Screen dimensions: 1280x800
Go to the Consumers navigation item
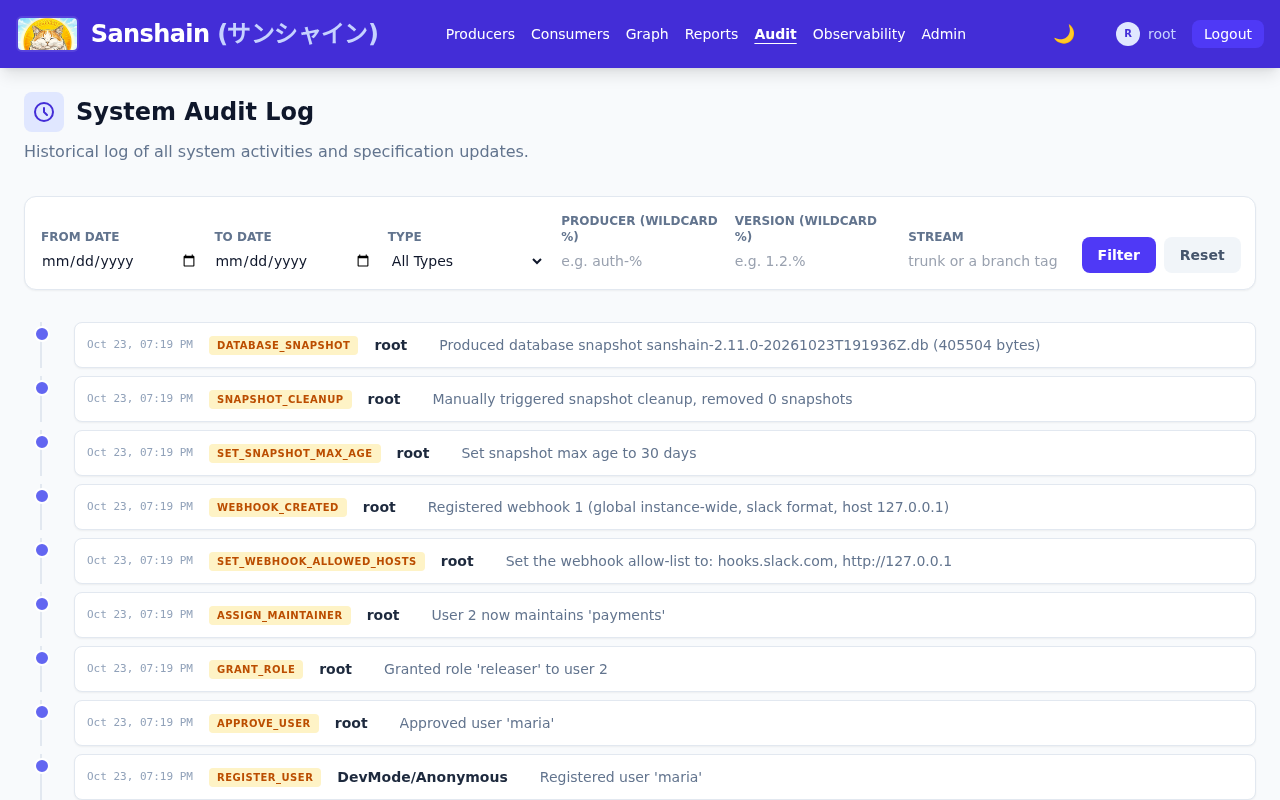(x=570, y=34)
